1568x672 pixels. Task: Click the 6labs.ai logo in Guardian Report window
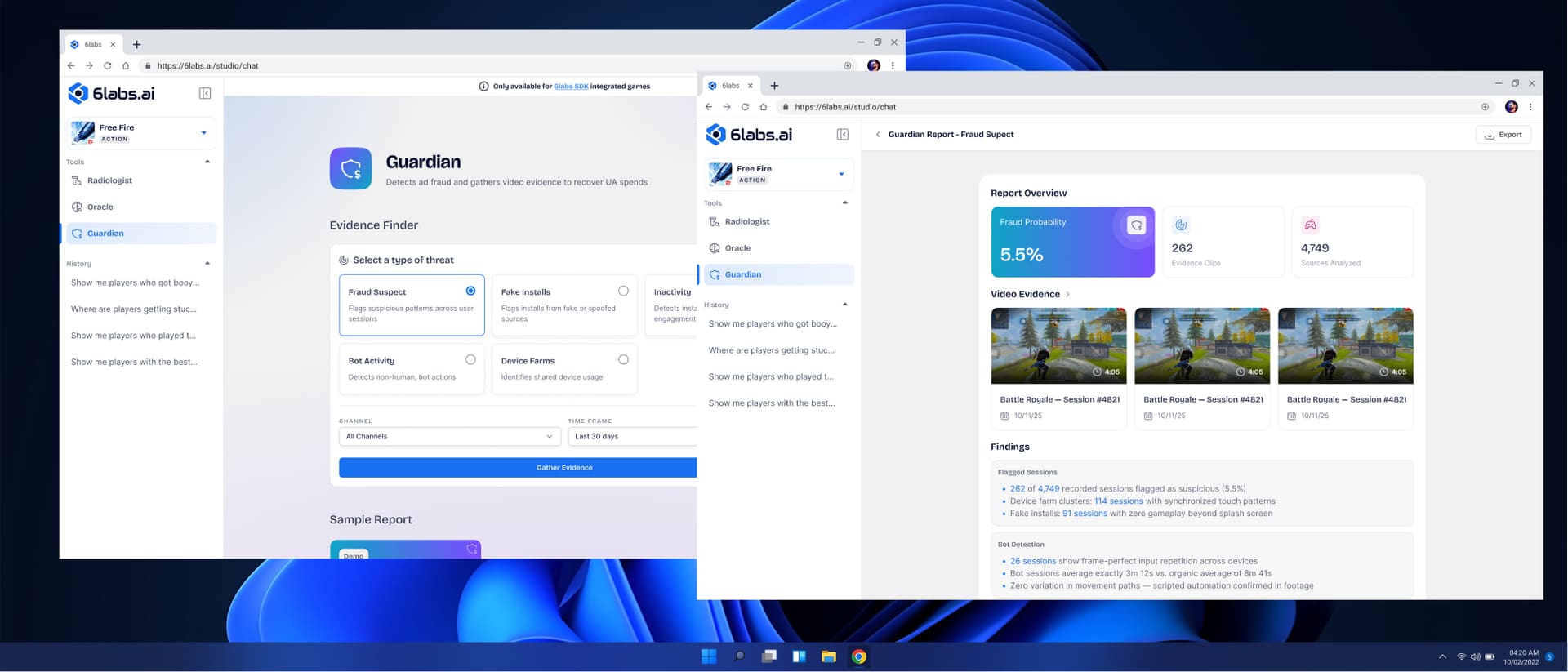(750, 135)
